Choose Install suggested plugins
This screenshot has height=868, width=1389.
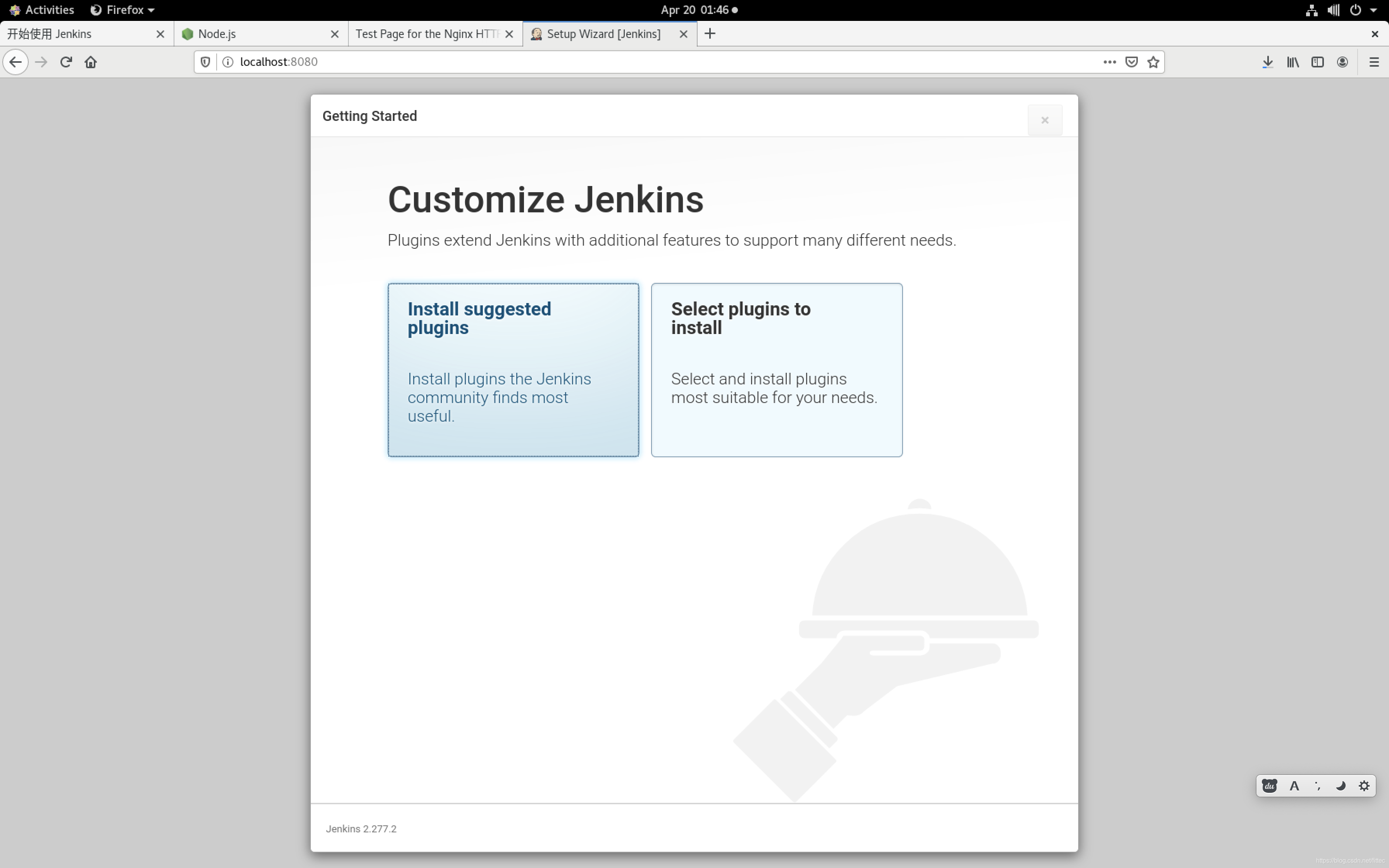pyautogui.click(x=513, y=370)
